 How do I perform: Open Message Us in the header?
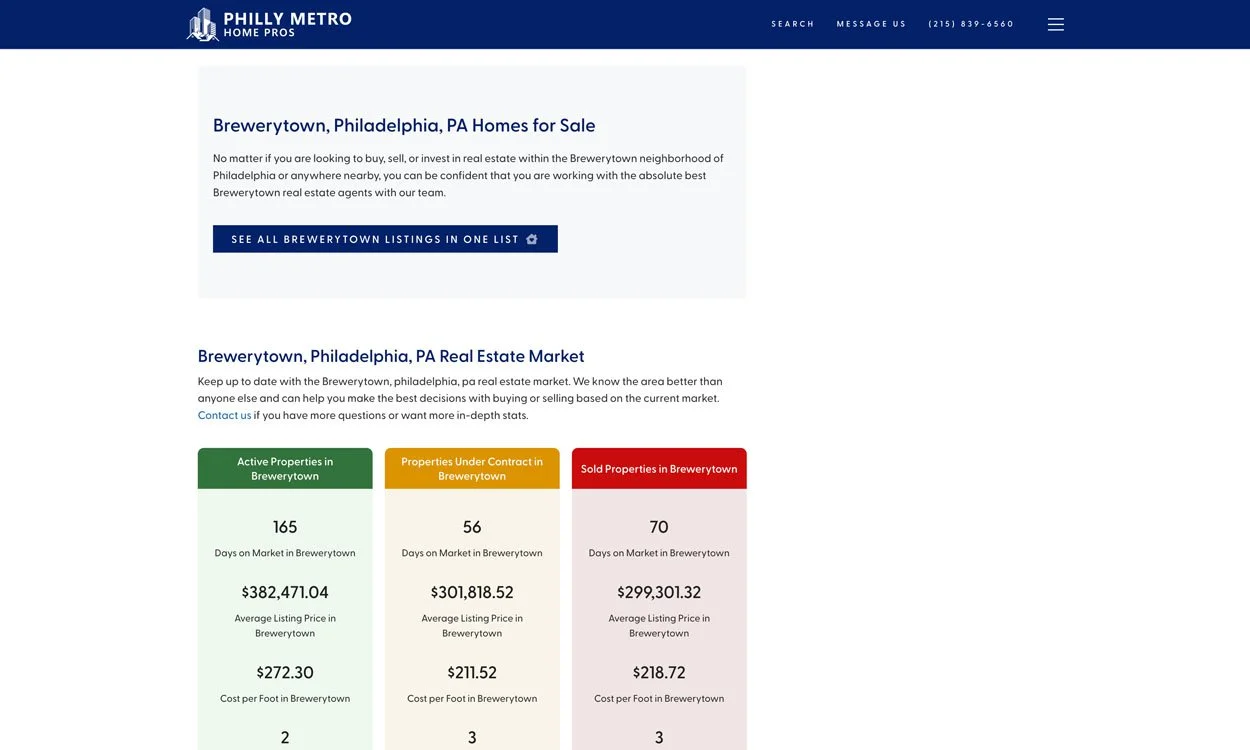click(871, 24)
